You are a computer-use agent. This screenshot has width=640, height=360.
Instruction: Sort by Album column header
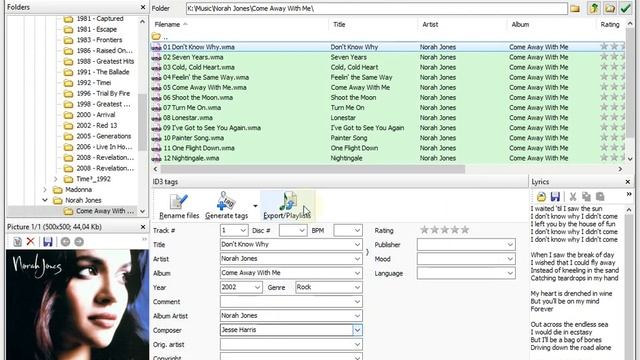551,24
